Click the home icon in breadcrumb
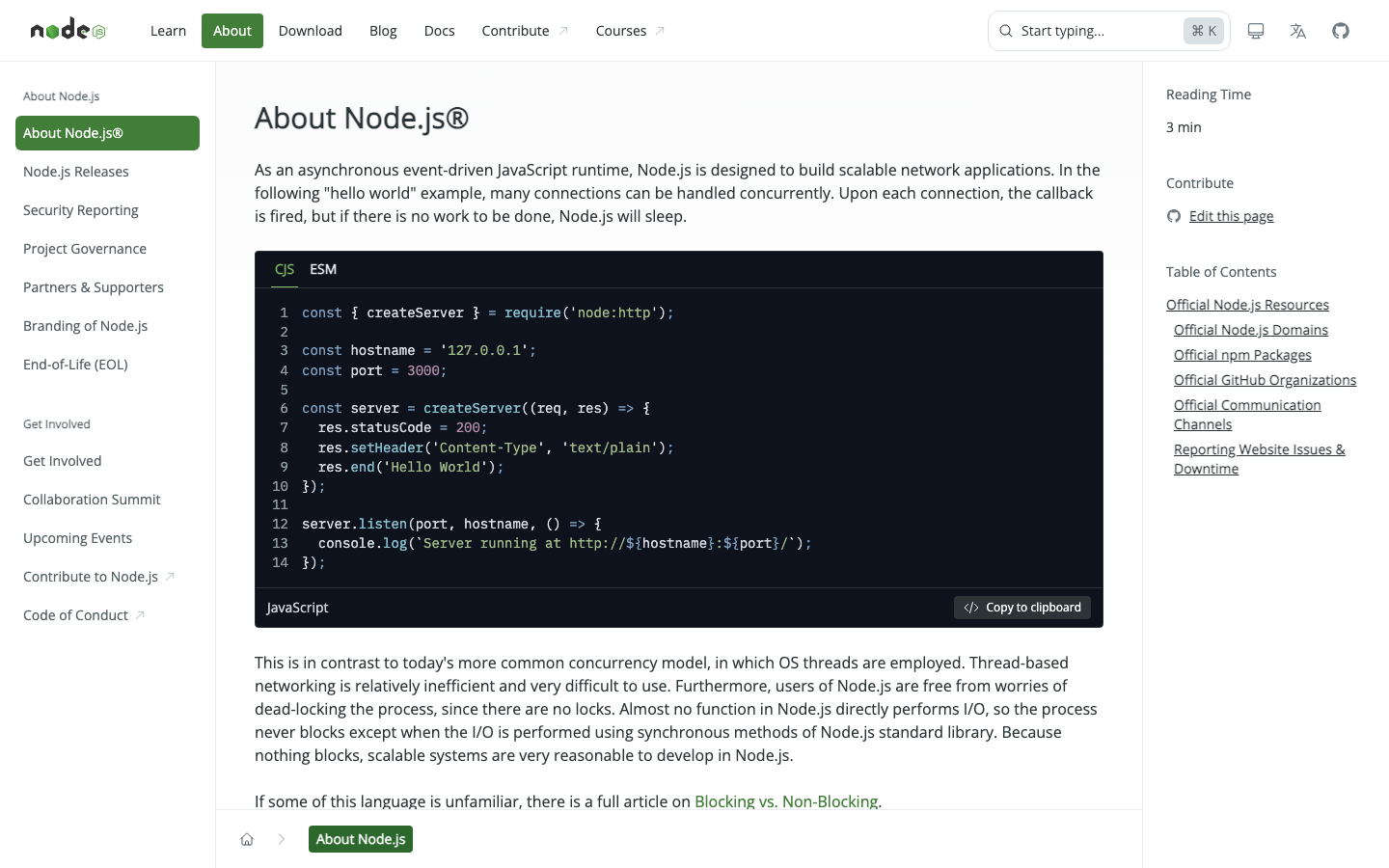This screenshot has height=868, width=1389. coord(247,839)
